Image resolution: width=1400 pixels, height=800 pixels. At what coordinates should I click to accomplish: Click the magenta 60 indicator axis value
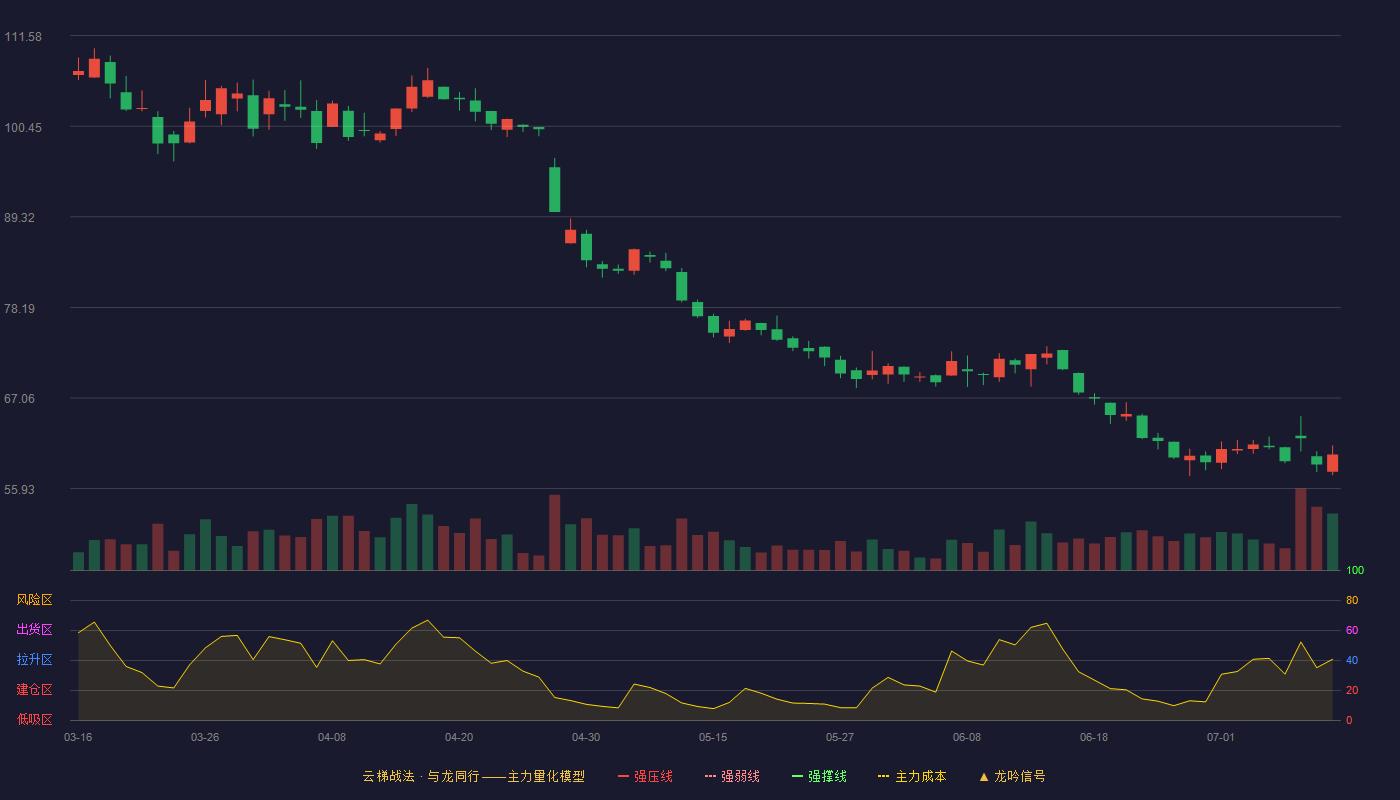click(1352, 630)
